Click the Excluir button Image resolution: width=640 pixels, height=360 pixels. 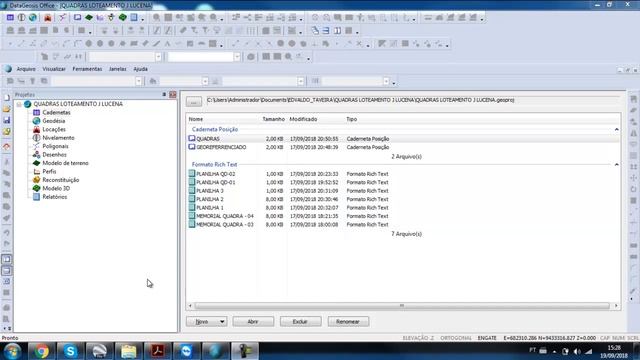click(300, 322)
